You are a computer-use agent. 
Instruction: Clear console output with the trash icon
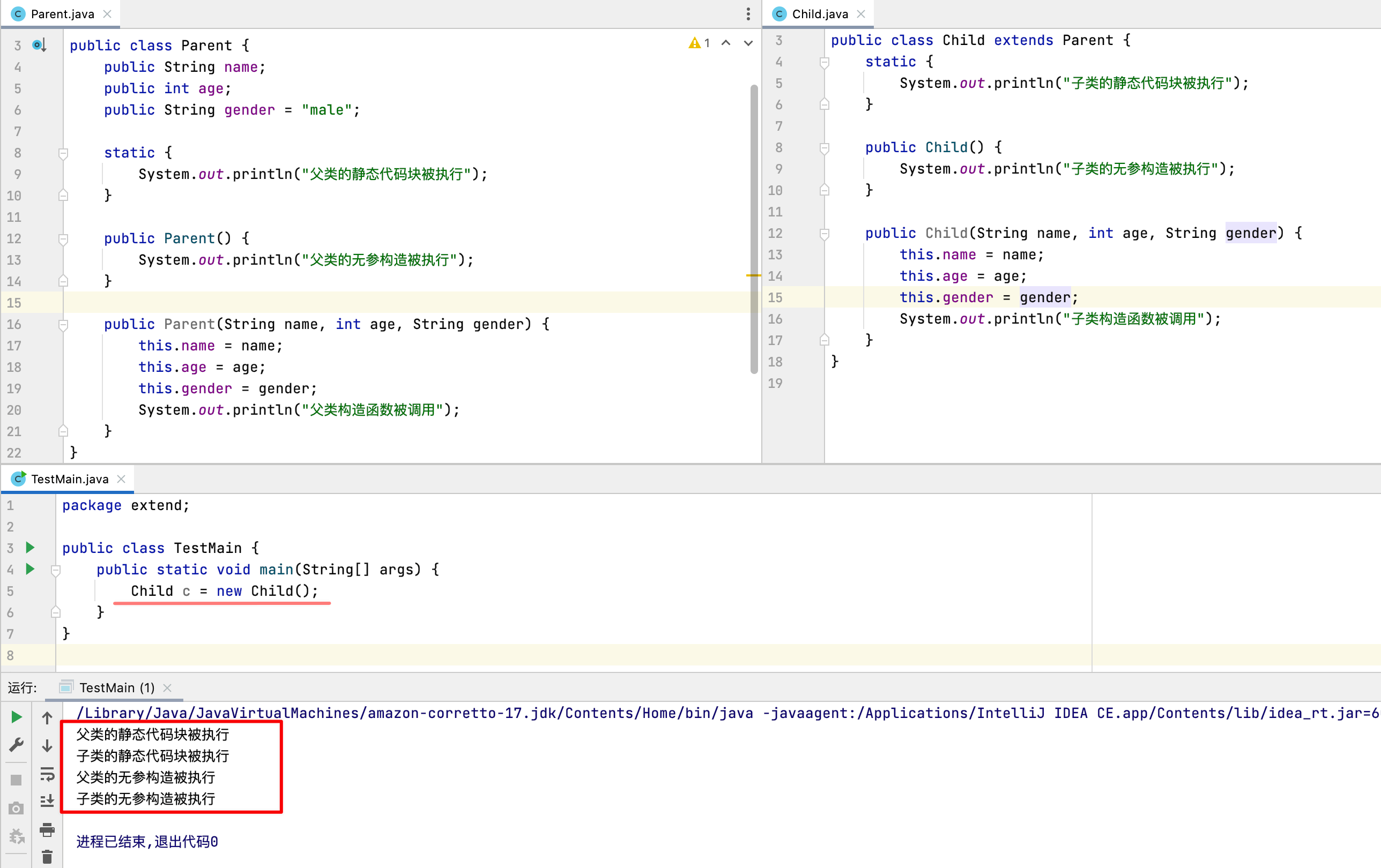coord(47,857)
